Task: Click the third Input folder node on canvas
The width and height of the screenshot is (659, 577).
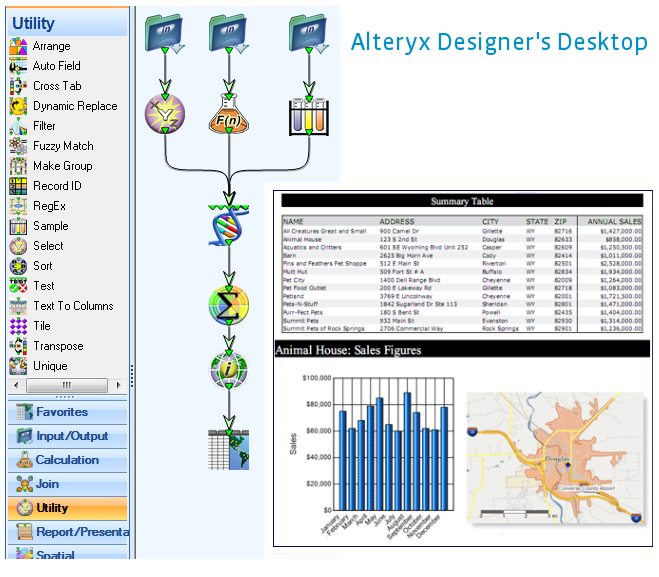Action: click(308, 34)
